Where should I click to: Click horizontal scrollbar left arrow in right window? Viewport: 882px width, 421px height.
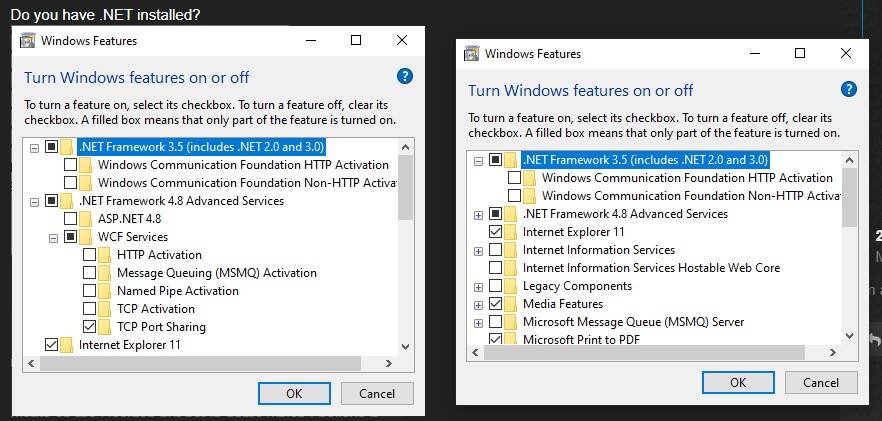click(475, 352)
